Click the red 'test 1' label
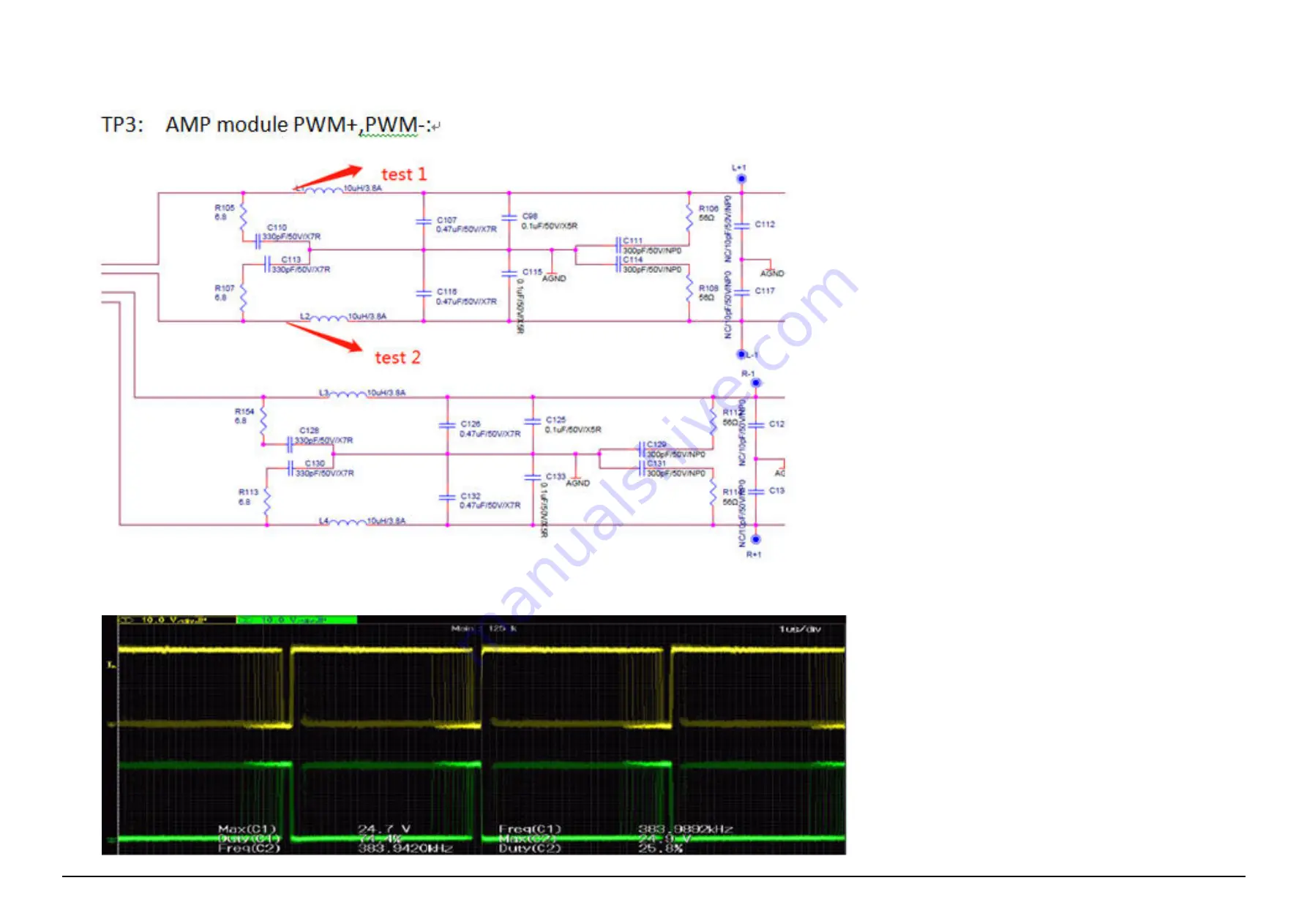1307x924 pixels. pos(404,174)
